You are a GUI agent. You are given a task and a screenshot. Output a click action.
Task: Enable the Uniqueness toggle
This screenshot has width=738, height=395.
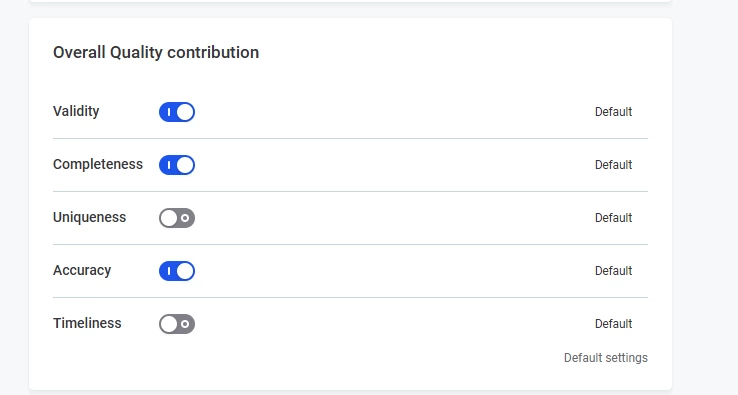176,218
